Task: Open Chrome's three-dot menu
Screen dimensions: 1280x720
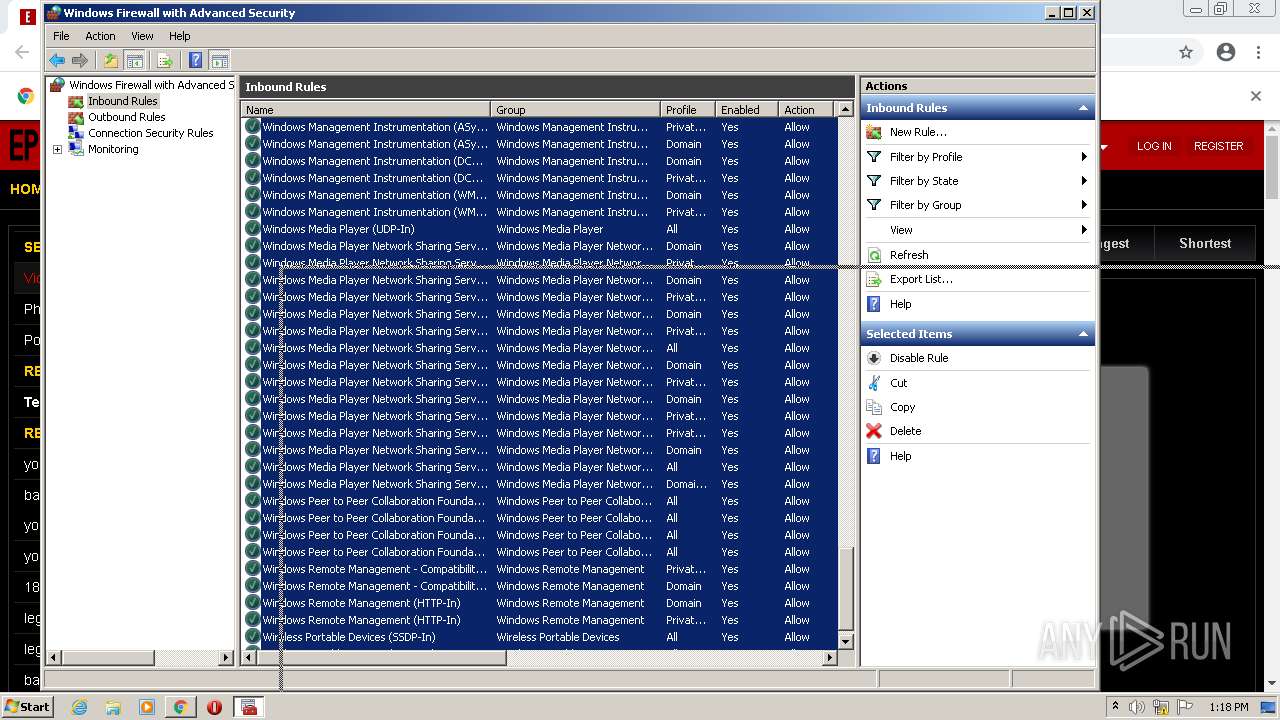Action: point(1259,52)
